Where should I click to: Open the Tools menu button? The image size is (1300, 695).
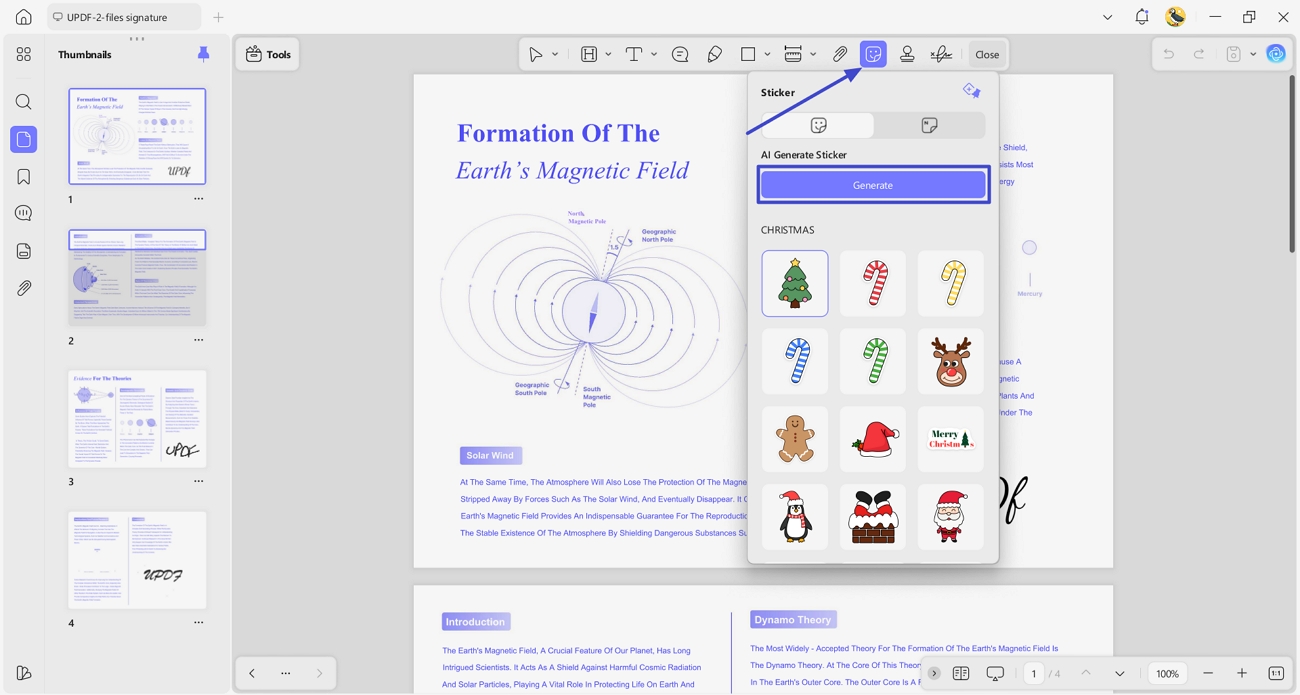click(x=269, y=54)
